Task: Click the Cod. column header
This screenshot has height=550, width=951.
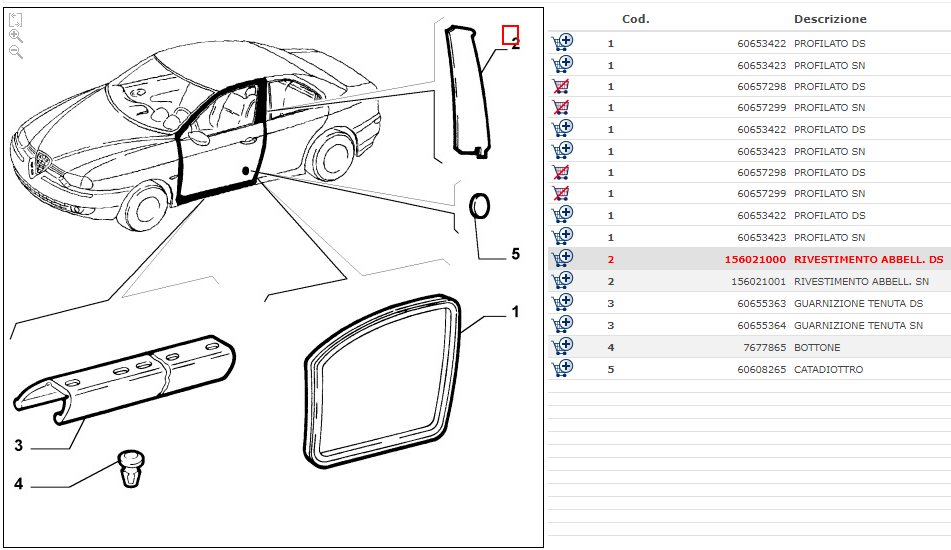Action: pyautogui.click(x=636, y=19)
